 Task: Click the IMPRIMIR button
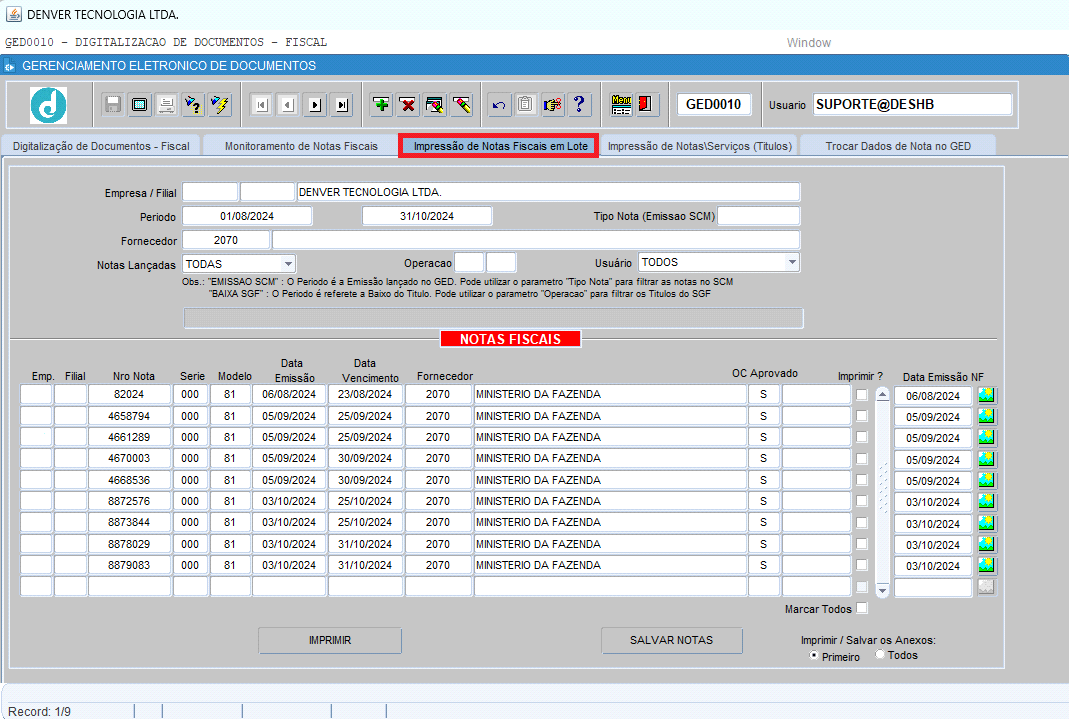pos(330,640)
